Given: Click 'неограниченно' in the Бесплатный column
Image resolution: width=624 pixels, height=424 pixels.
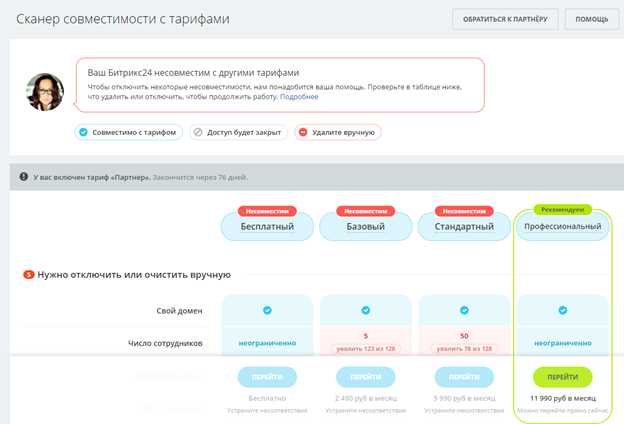Looking at the screenshot, I should [x=267, y=343].
